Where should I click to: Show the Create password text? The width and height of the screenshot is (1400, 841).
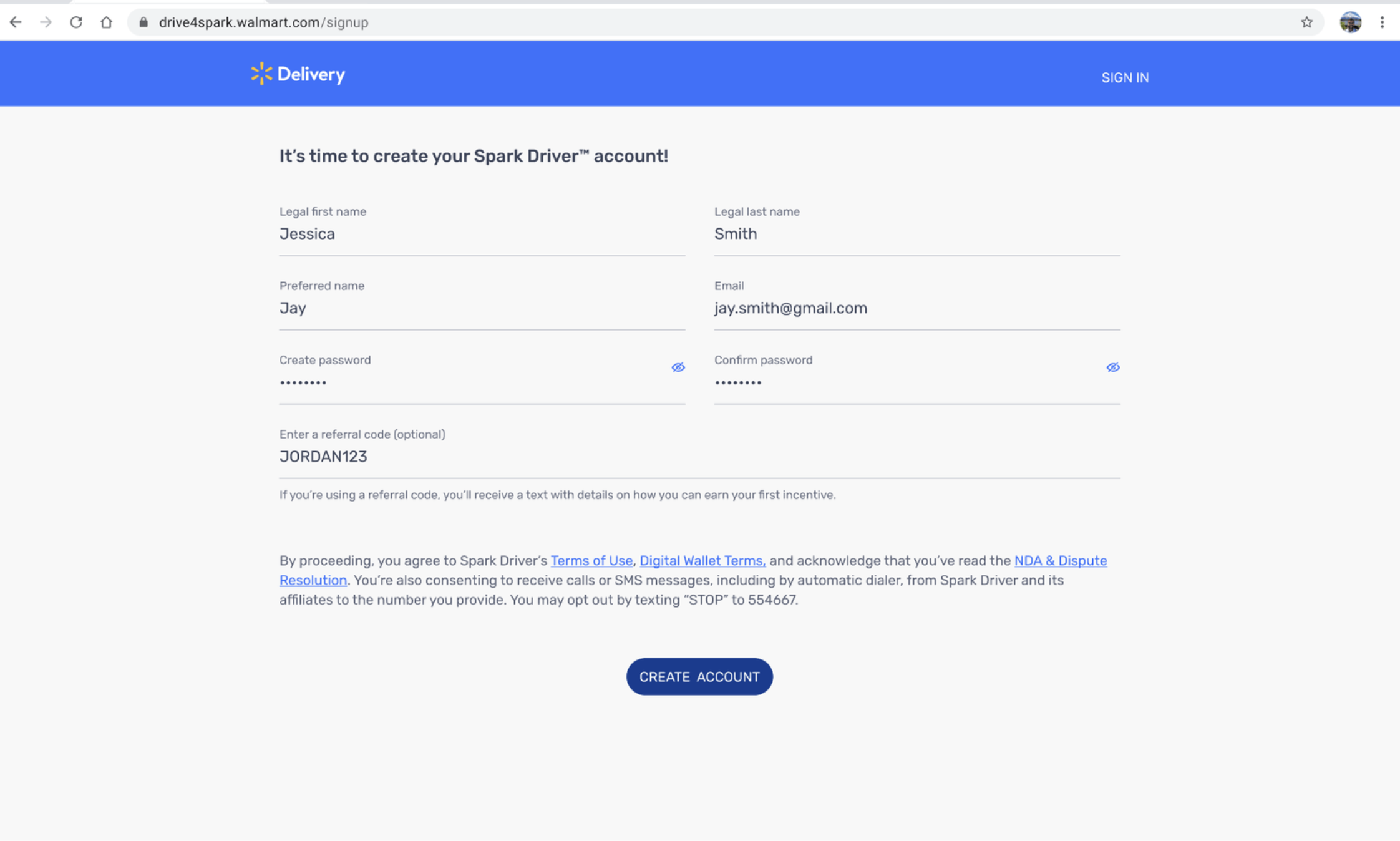678,367
